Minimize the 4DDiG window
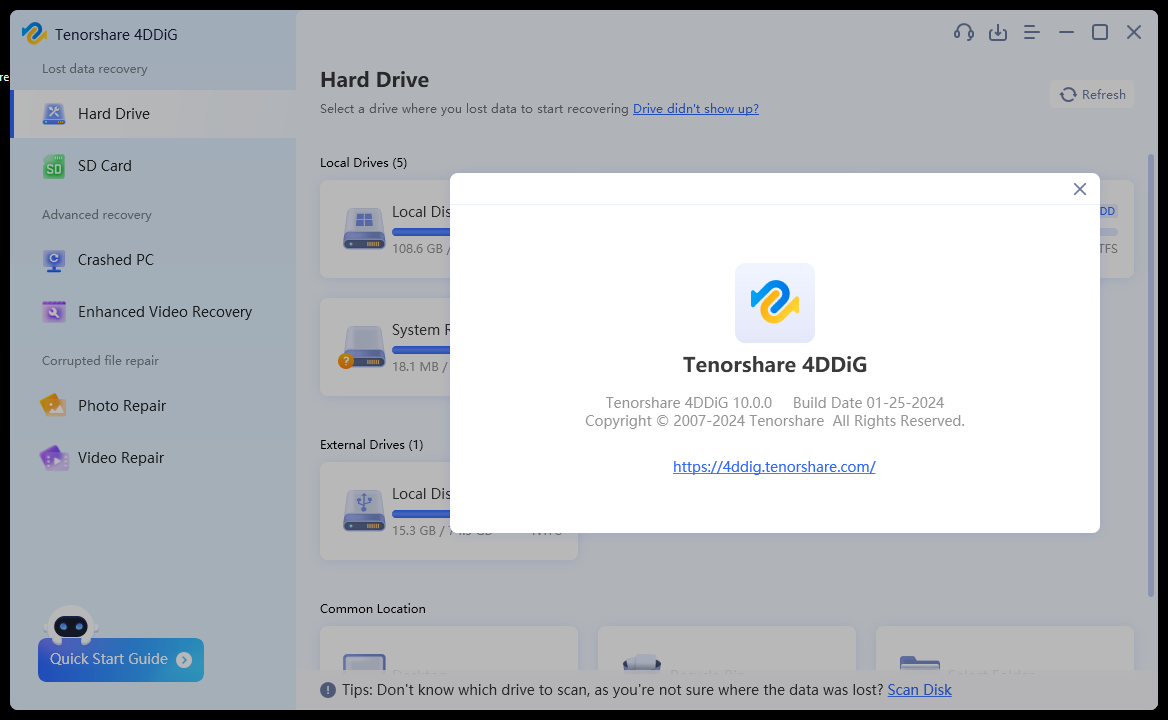 pyautogui.click(x=1066, y=32)
